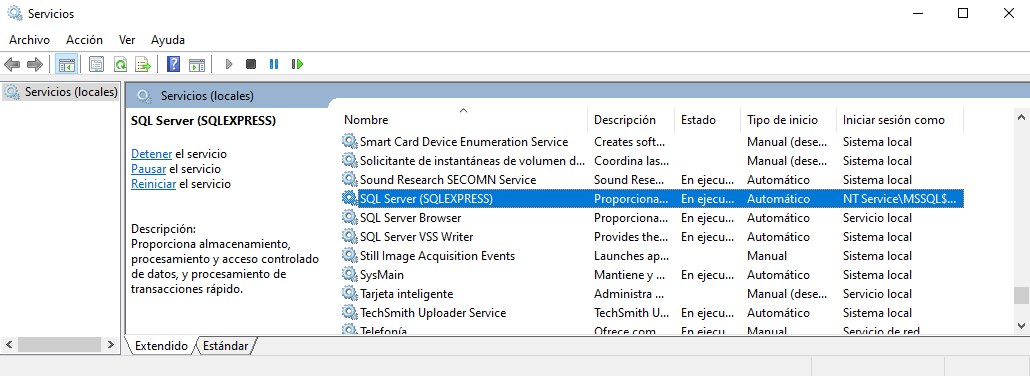Open the Acción menu
Viewport: 1030px width, 376px height.
(84, 39)
